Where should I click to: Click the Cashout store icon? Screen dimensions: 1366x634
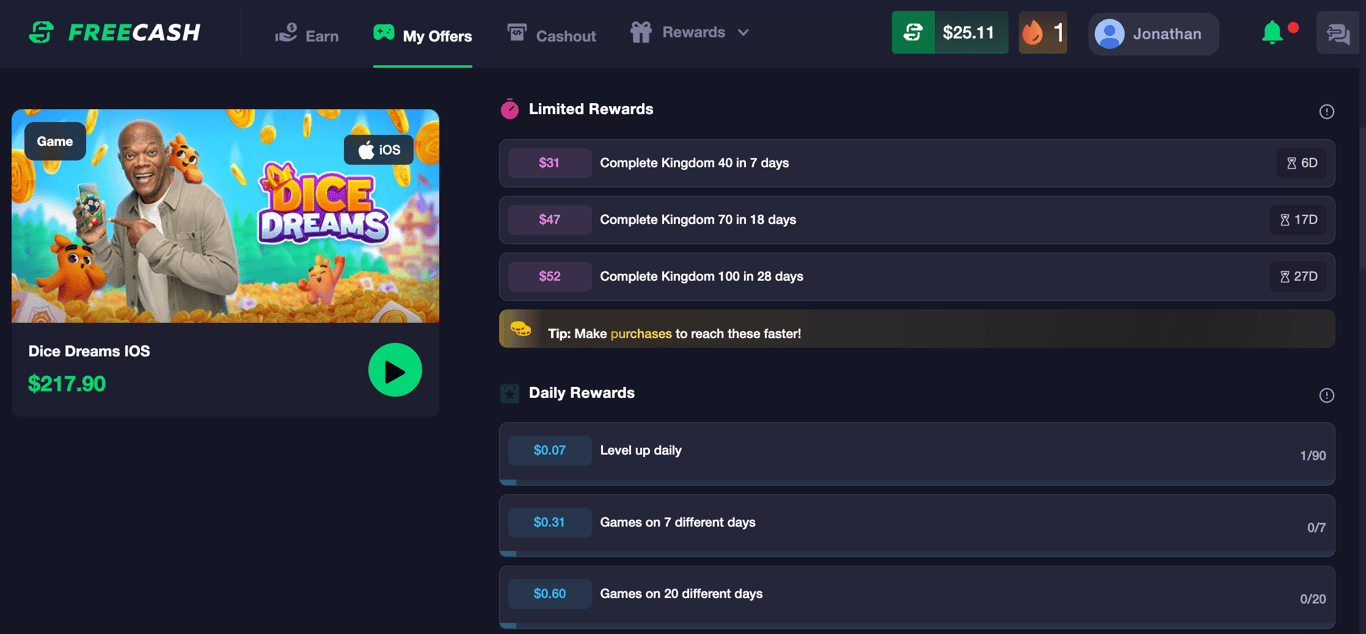point(517,33)
